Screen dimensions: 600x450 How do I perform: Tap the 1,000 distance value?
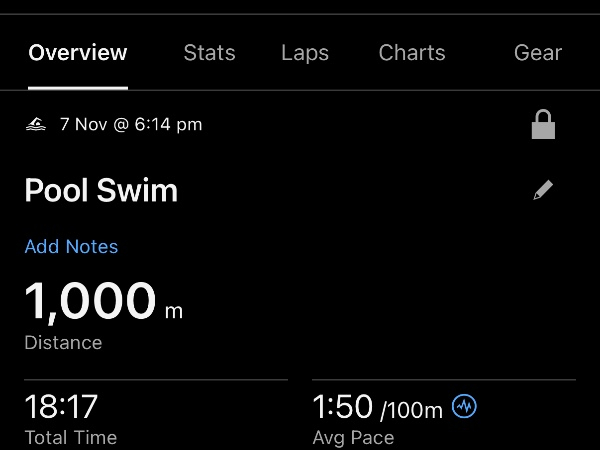[x=90, y=300]
